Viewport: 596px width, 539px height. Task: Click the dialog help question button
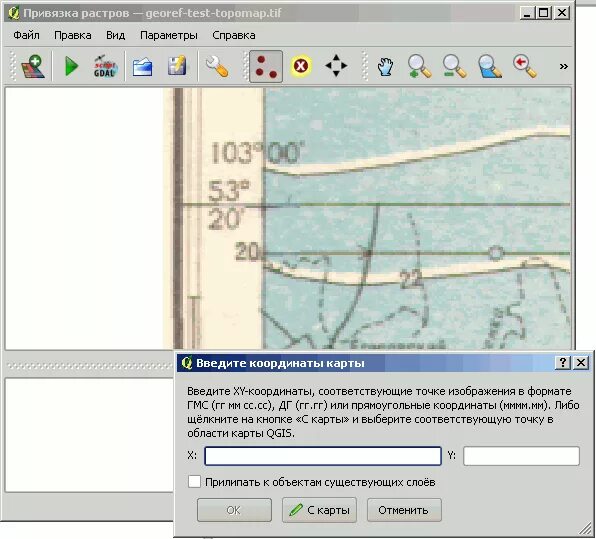(563, 363)
